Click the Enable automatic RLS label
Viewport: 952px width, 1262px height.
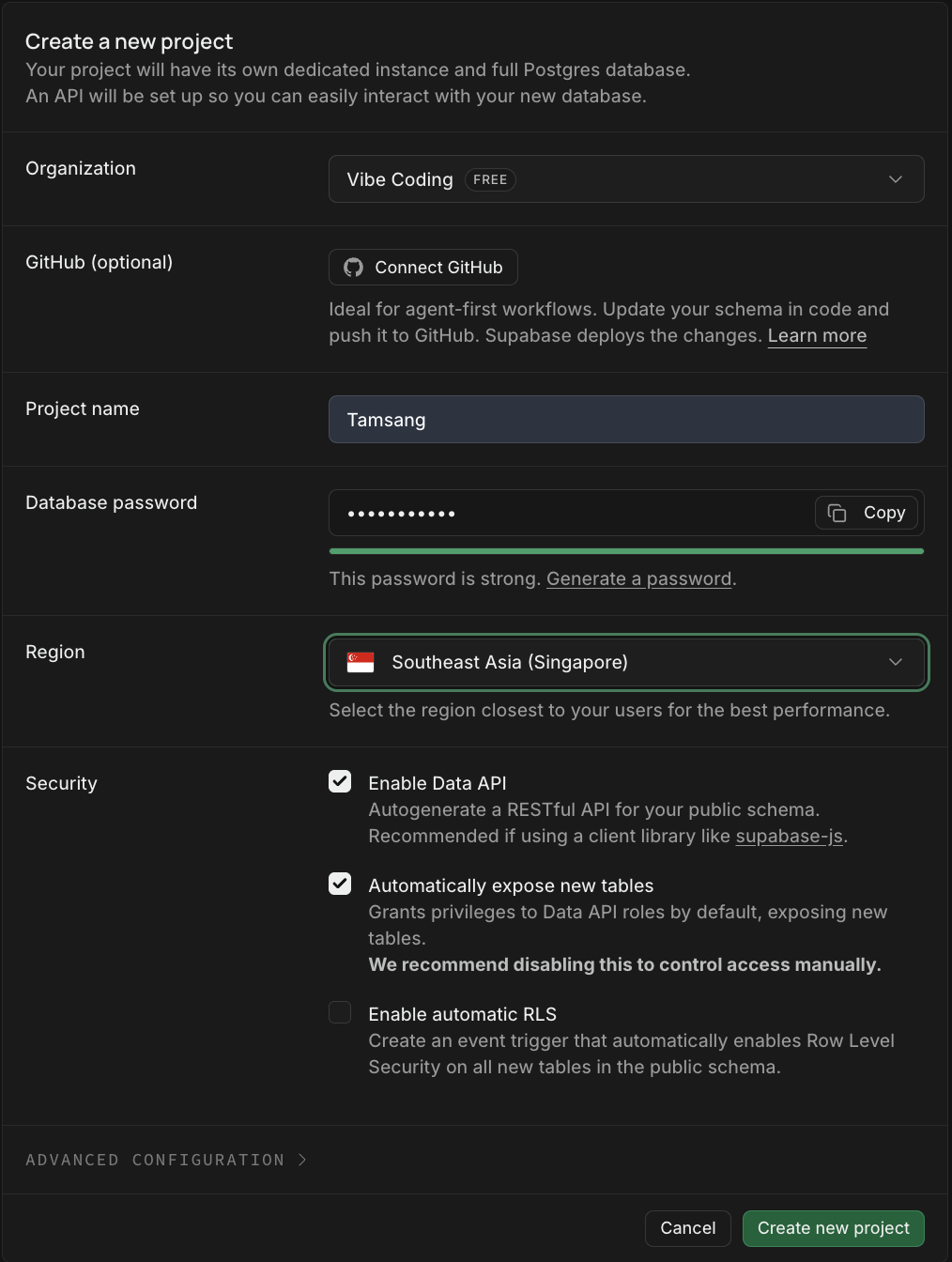(x=462, y=1014)
